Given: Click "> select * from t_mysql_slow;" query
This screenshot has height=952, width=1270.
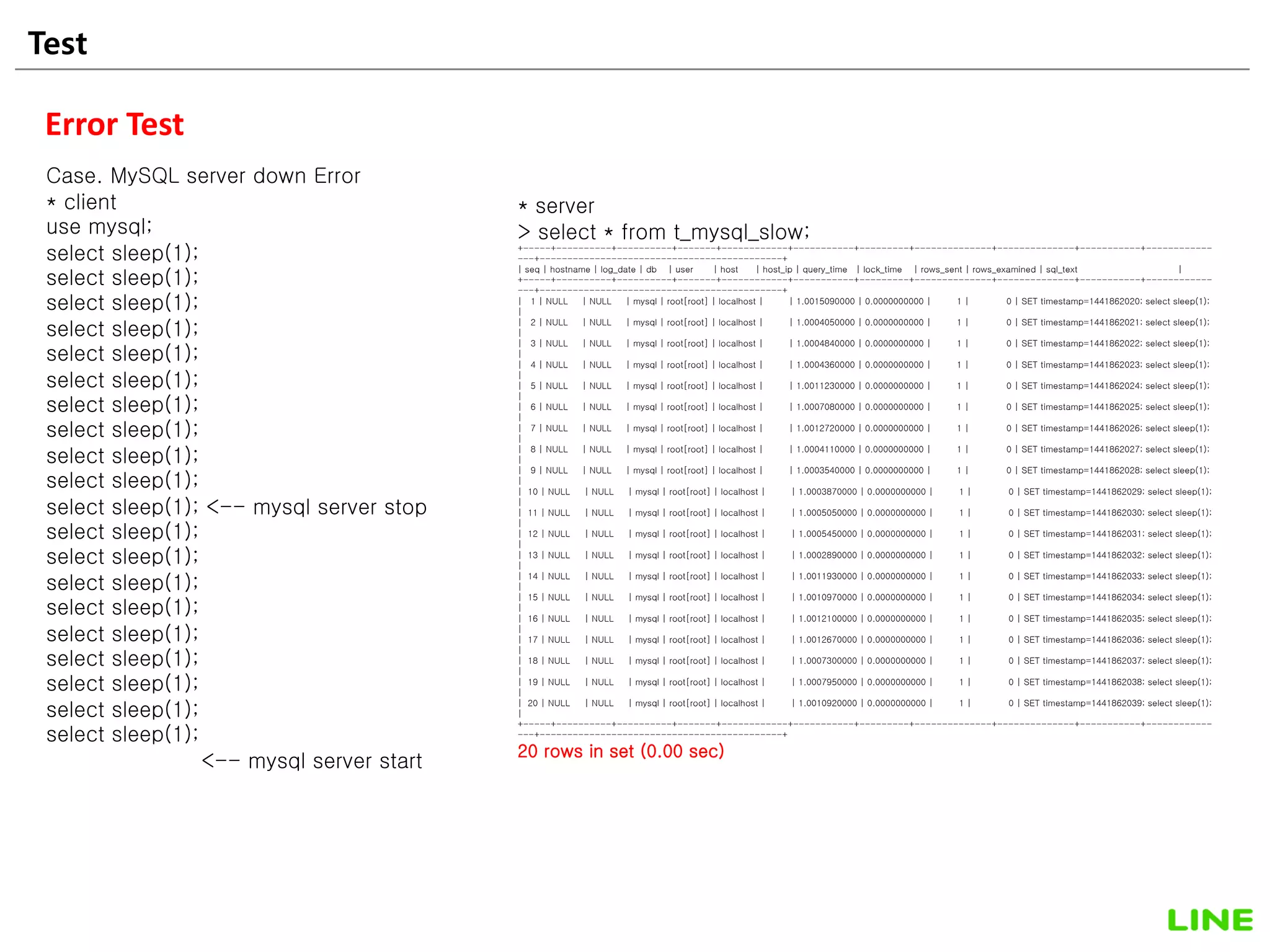Looking at the screenshot, I should (664, 232).
